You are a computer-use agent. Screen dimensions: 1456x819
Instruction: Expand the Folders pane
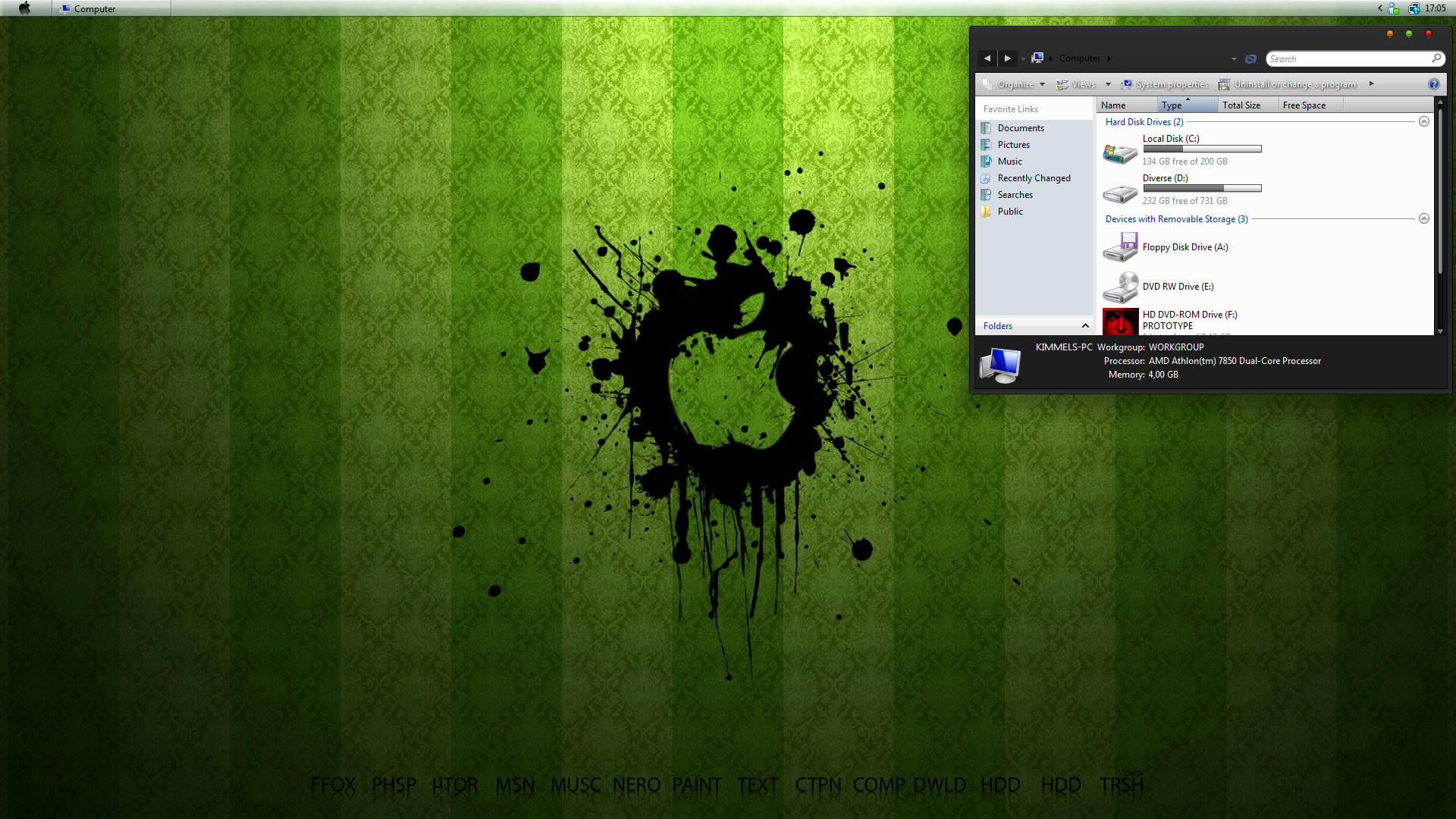[1034, 326]
